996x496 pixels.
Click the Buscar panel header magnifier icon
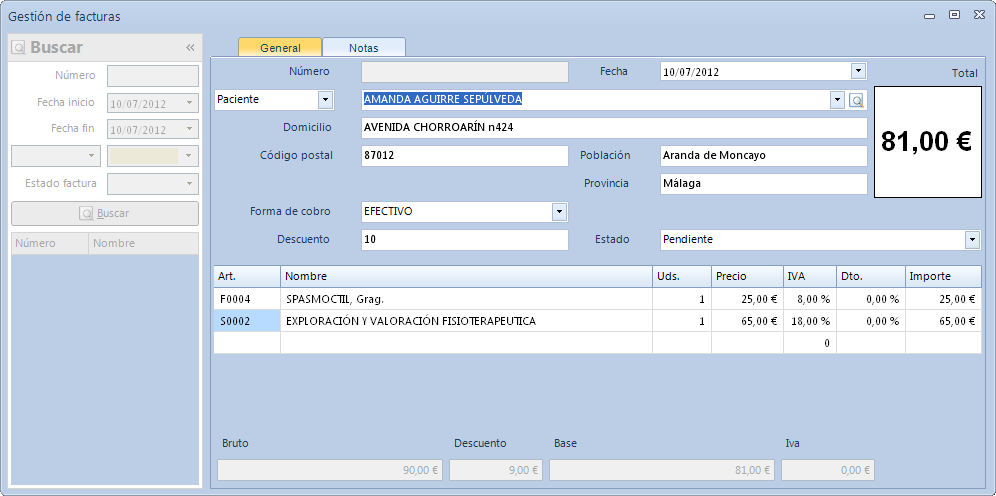[x=18, y=48]
